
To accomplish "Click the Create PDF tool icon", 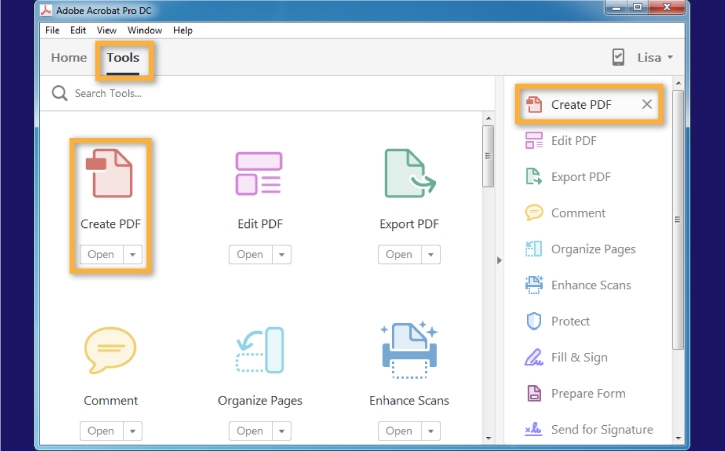I will click(x=108, y=173).
